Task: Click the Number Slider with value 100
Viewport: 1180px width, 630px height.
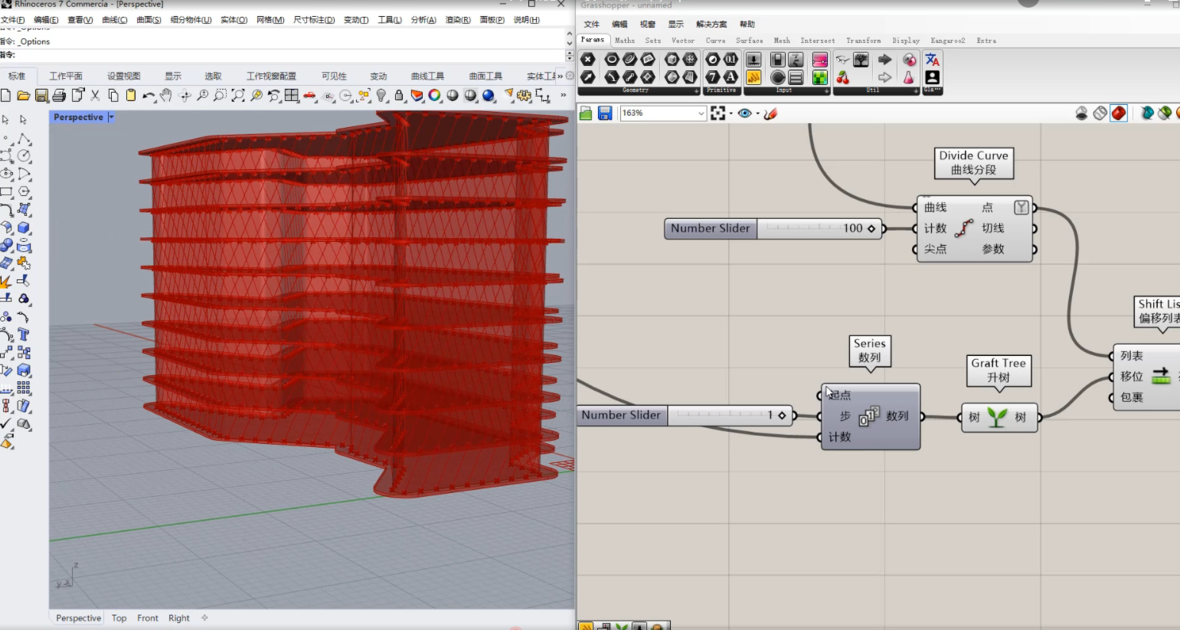Action: (x=774, y=228)
